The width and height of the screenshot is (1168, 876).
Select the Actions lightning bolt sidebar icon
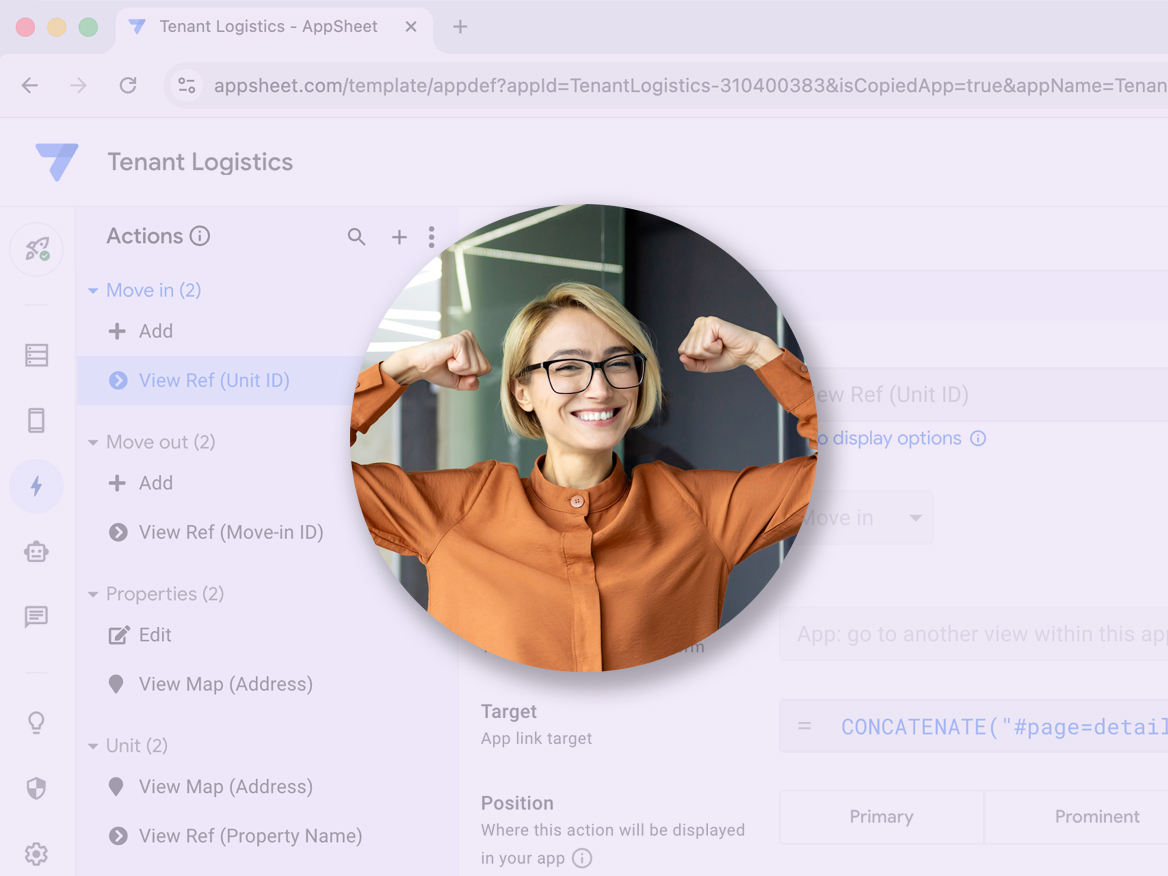(x=36, y=486)
